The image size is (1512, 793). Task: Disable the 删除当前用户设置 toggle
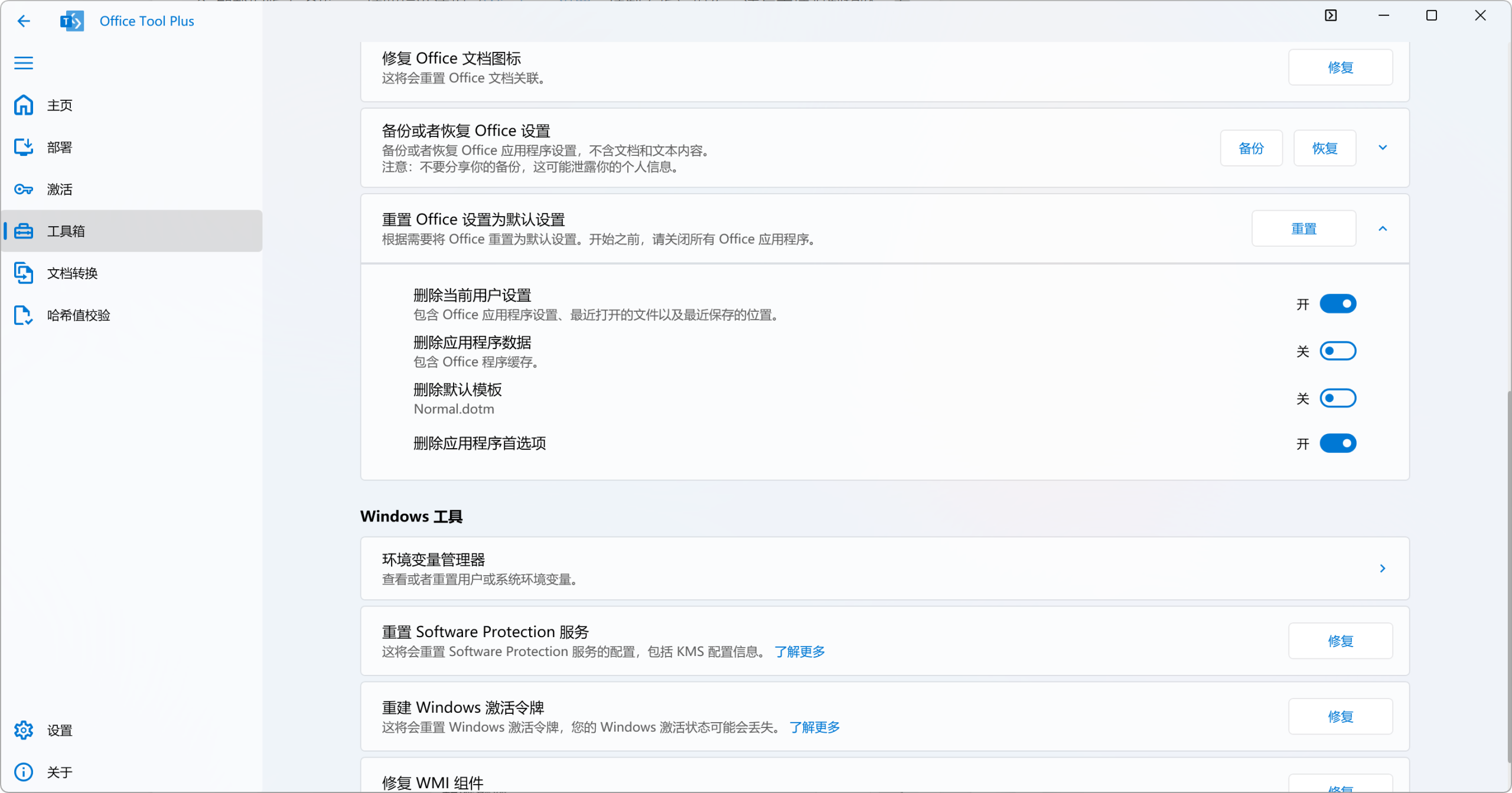tap(1338, 304)
